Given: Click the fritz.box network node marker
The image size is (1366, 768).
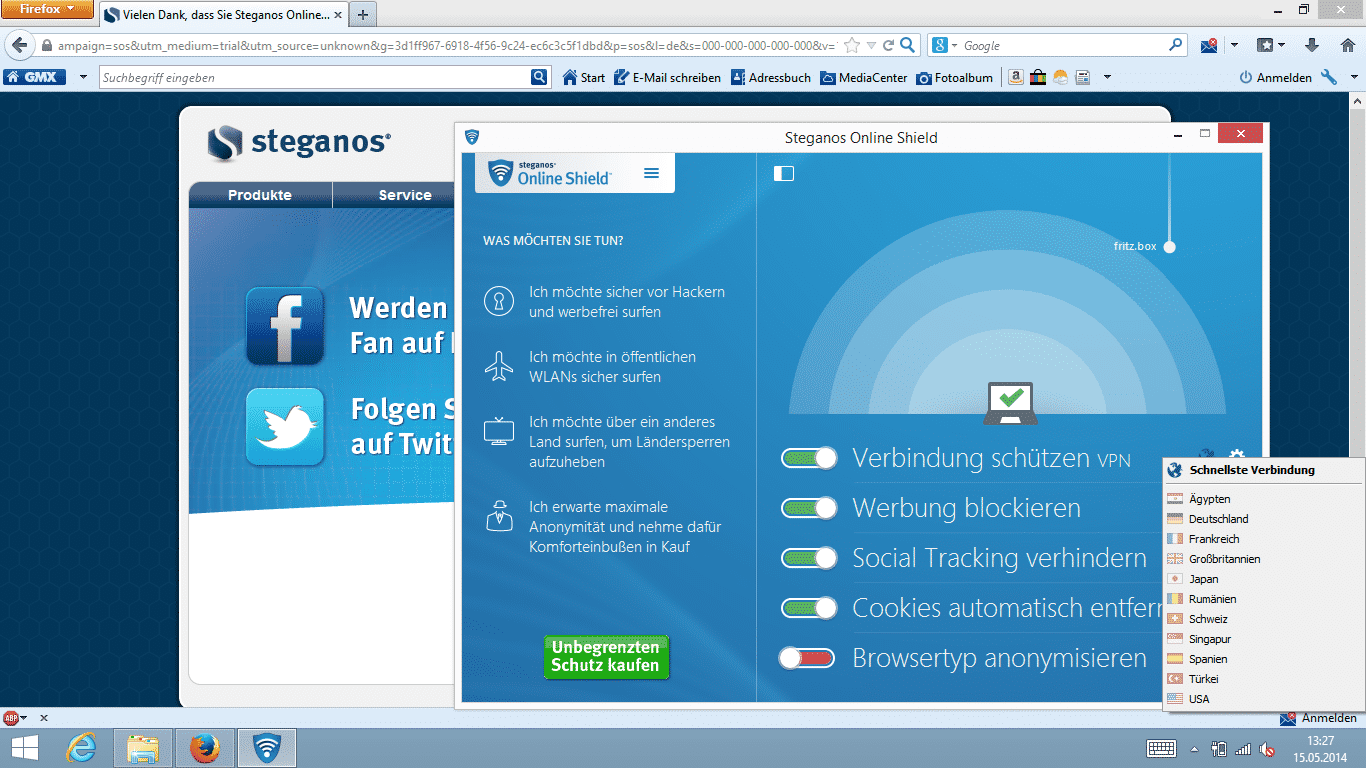Looking at the screenshot, I should [1169, 246].
